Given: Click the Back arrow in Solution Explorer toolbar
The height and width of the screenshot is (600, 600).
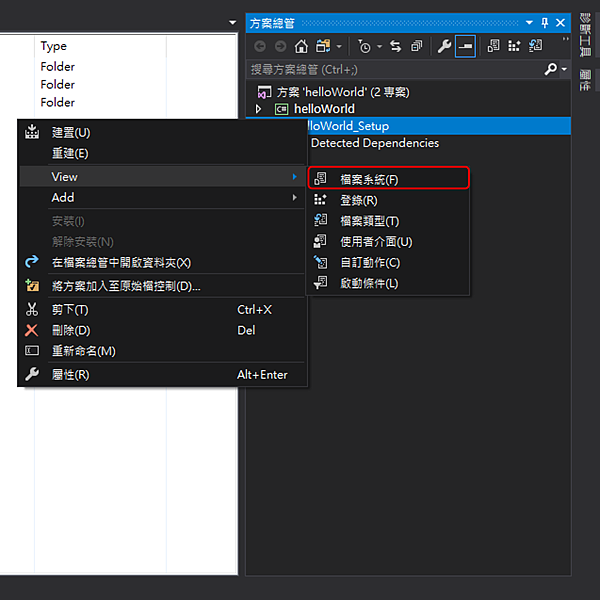Looking at the screenshot, I should point(260,46).
